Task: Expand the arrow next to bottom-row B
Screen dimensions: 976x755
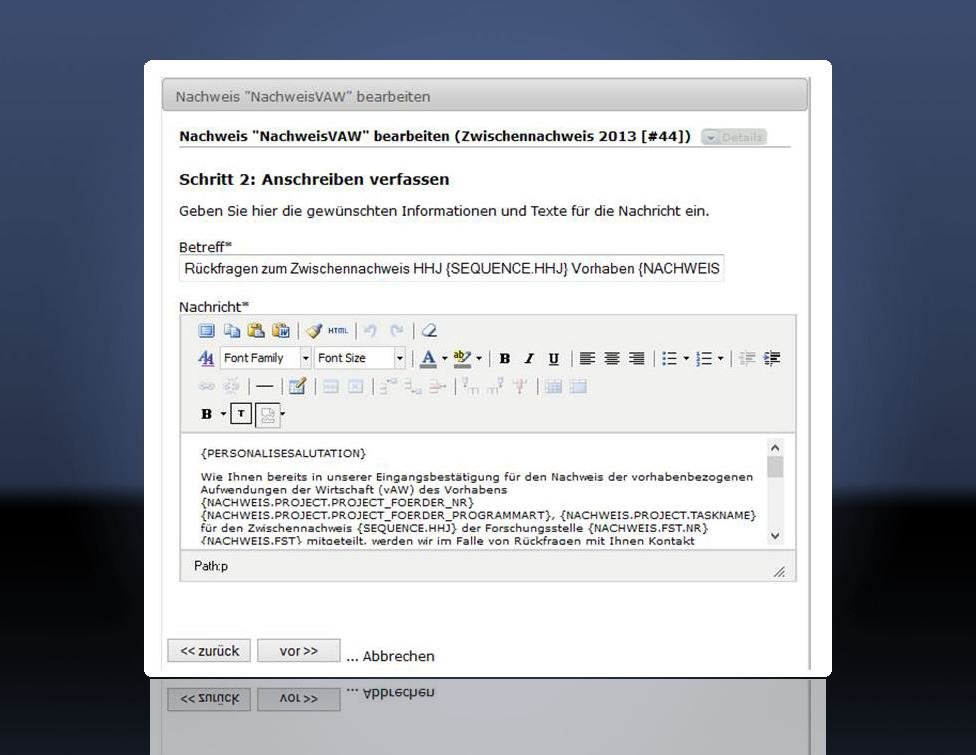Action: tap(223, 414)
